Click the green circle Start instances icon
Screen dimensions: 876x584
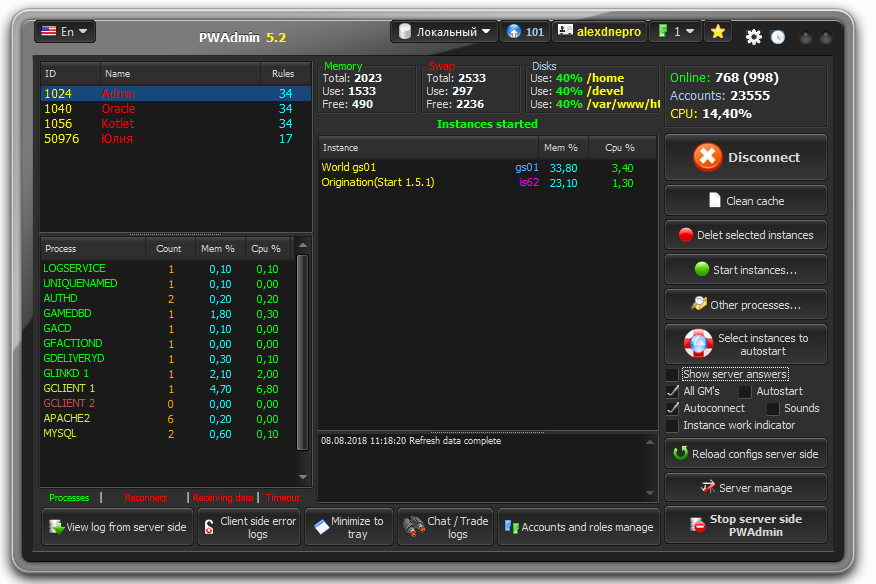702,269
